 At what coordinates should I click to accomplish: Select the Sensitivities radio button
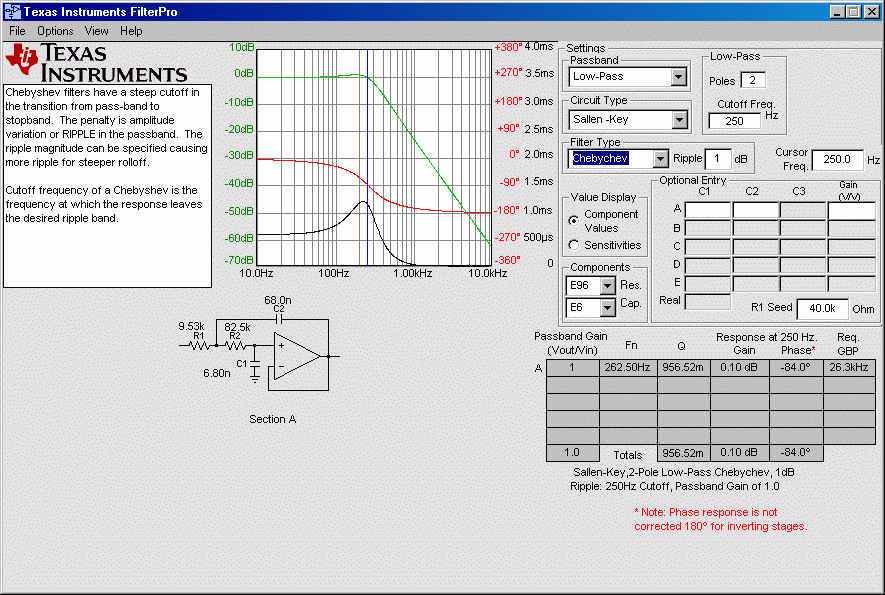tap(573, 245)
